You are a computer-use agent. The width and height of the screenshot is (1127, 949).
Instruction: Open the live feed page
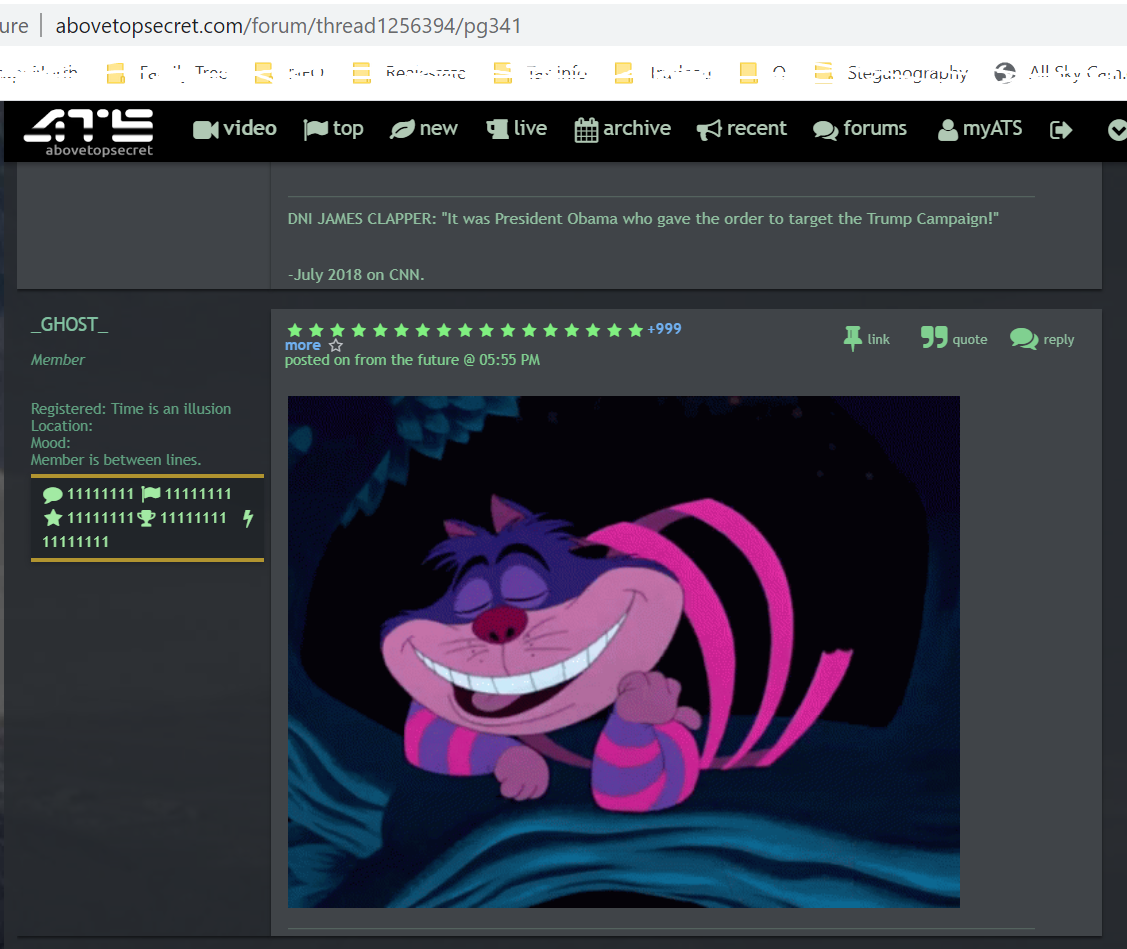(x=516, y=129)
